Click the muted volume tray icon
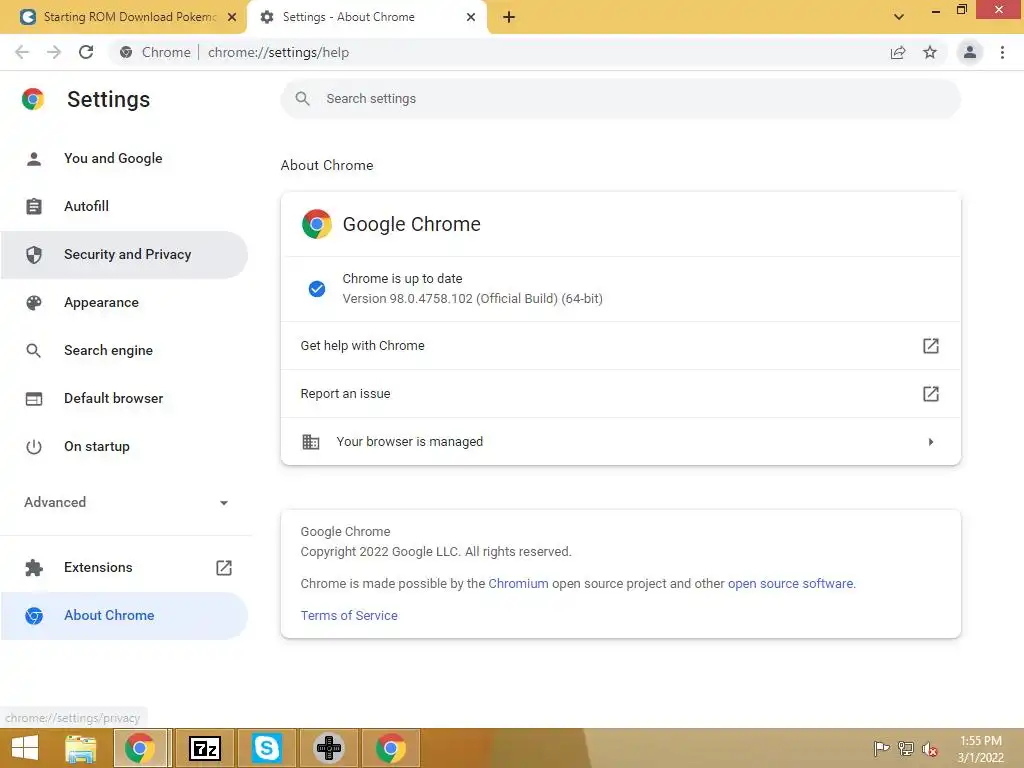The image size is (1024, 768). point(930,749)
